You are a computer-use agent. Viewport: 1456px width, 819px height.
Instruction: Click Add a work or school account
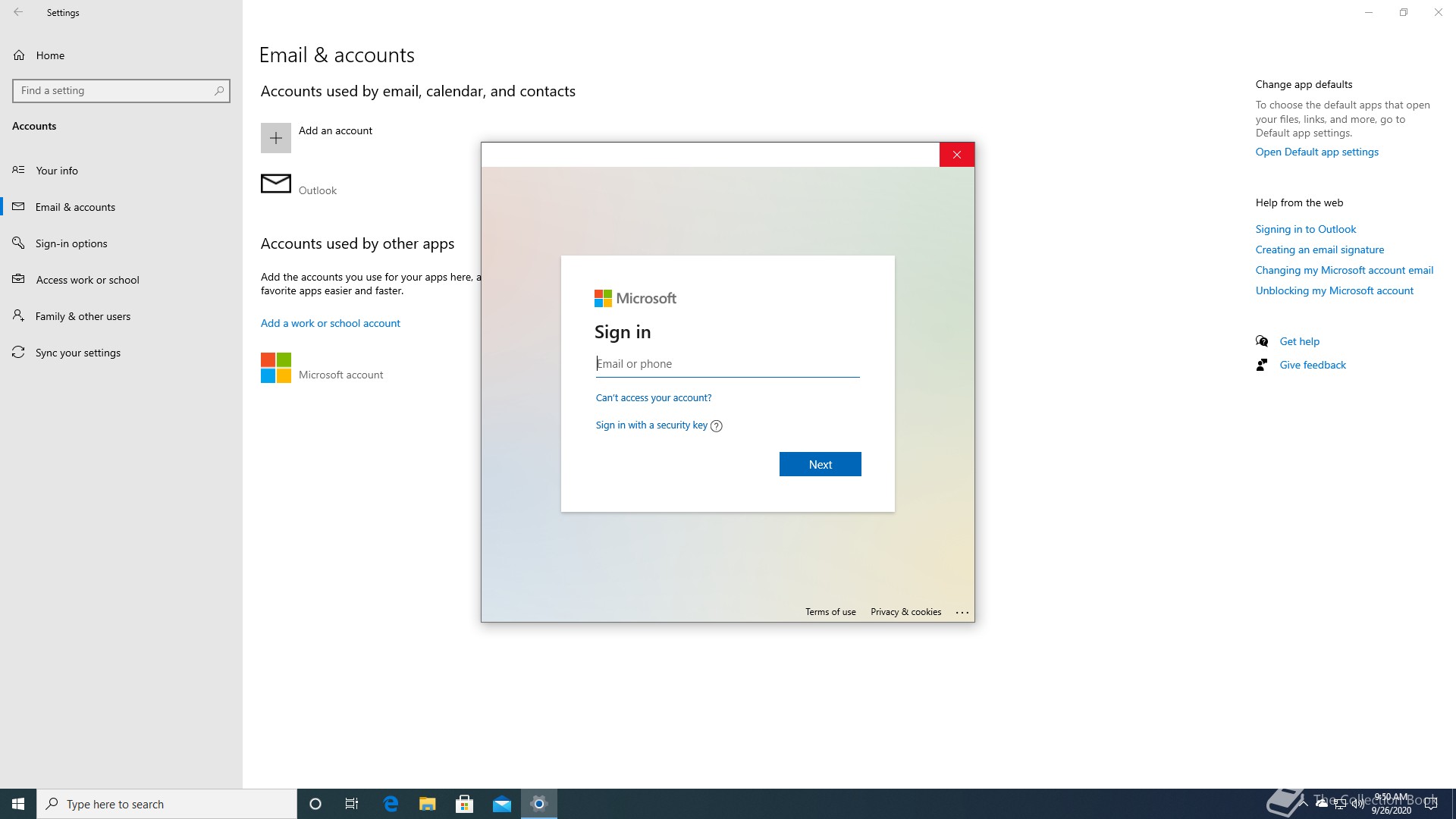330,323
